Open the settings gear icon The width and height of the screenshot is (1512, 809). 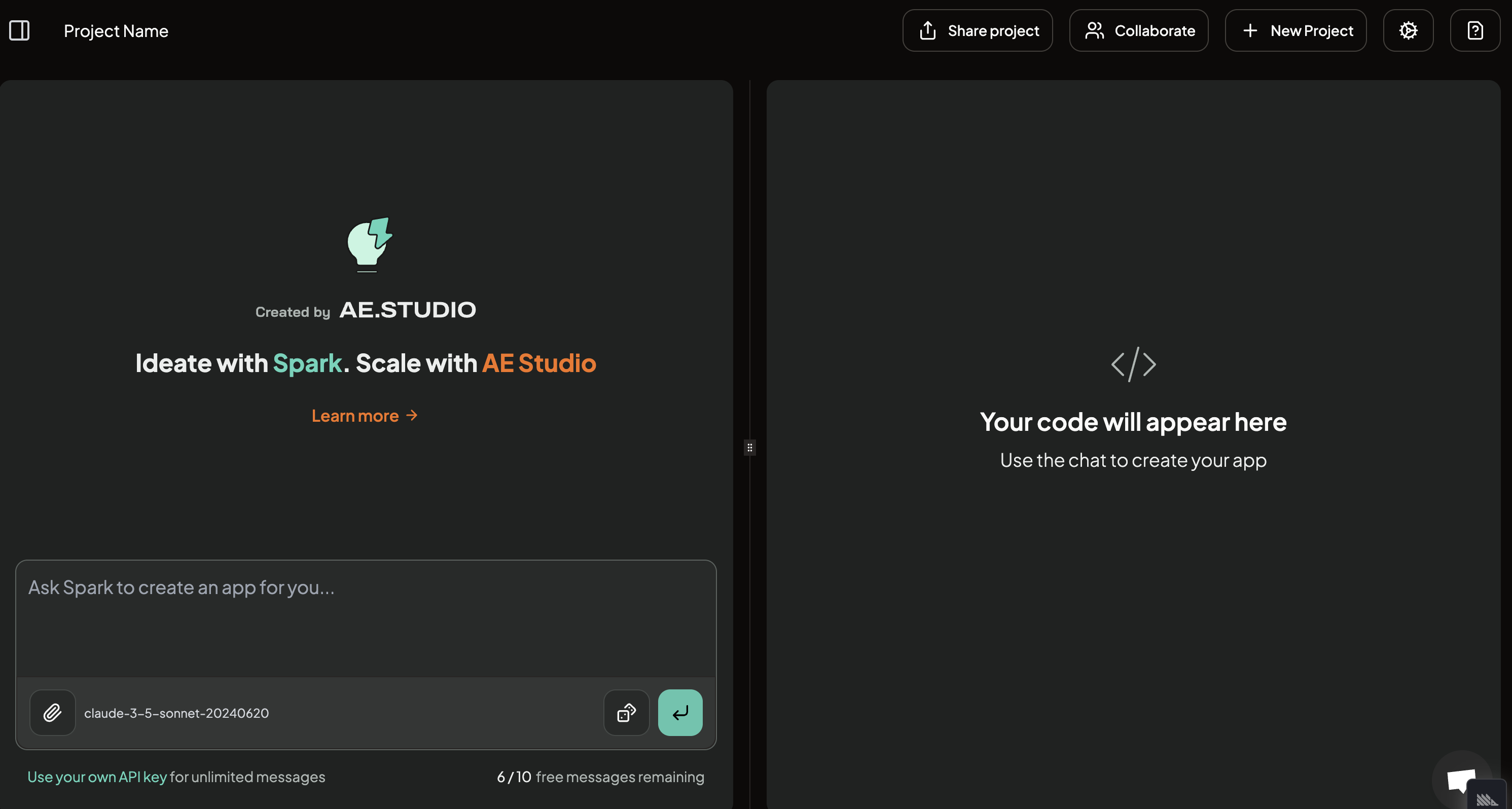(x=1408, y=30)
